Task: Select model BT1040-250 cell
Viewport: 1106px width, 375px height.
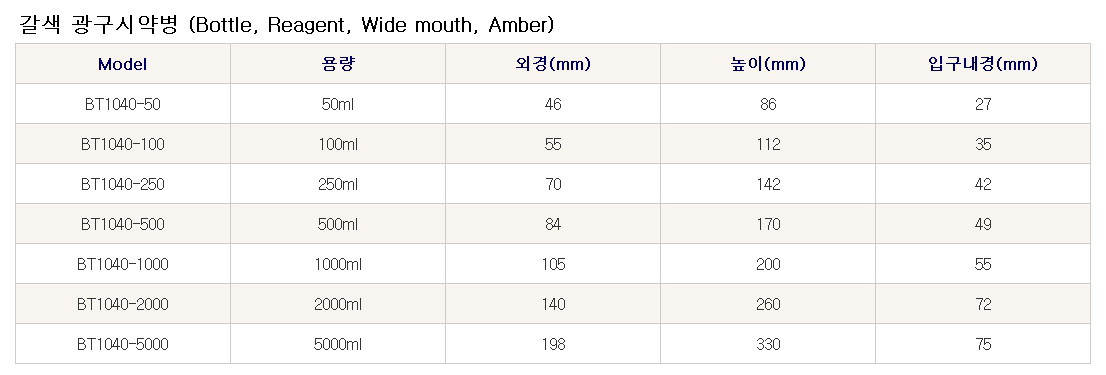Action: pos(123,184)
